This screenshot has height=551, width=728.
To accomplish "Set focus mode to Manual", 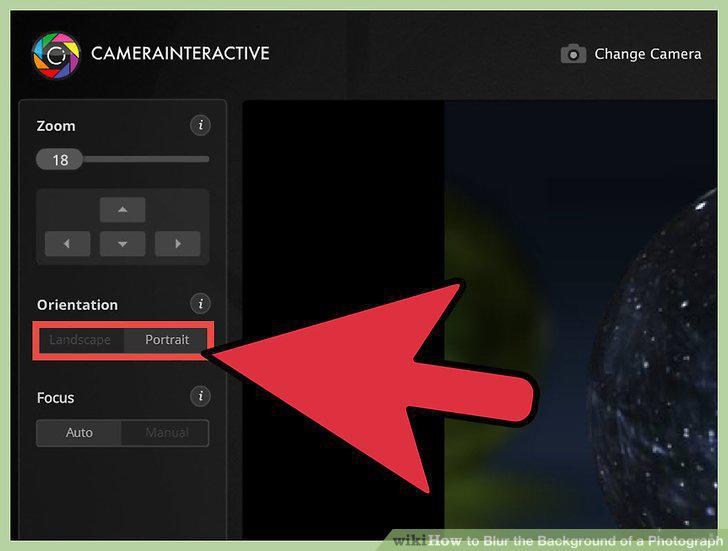I will [x=165, y=433].
